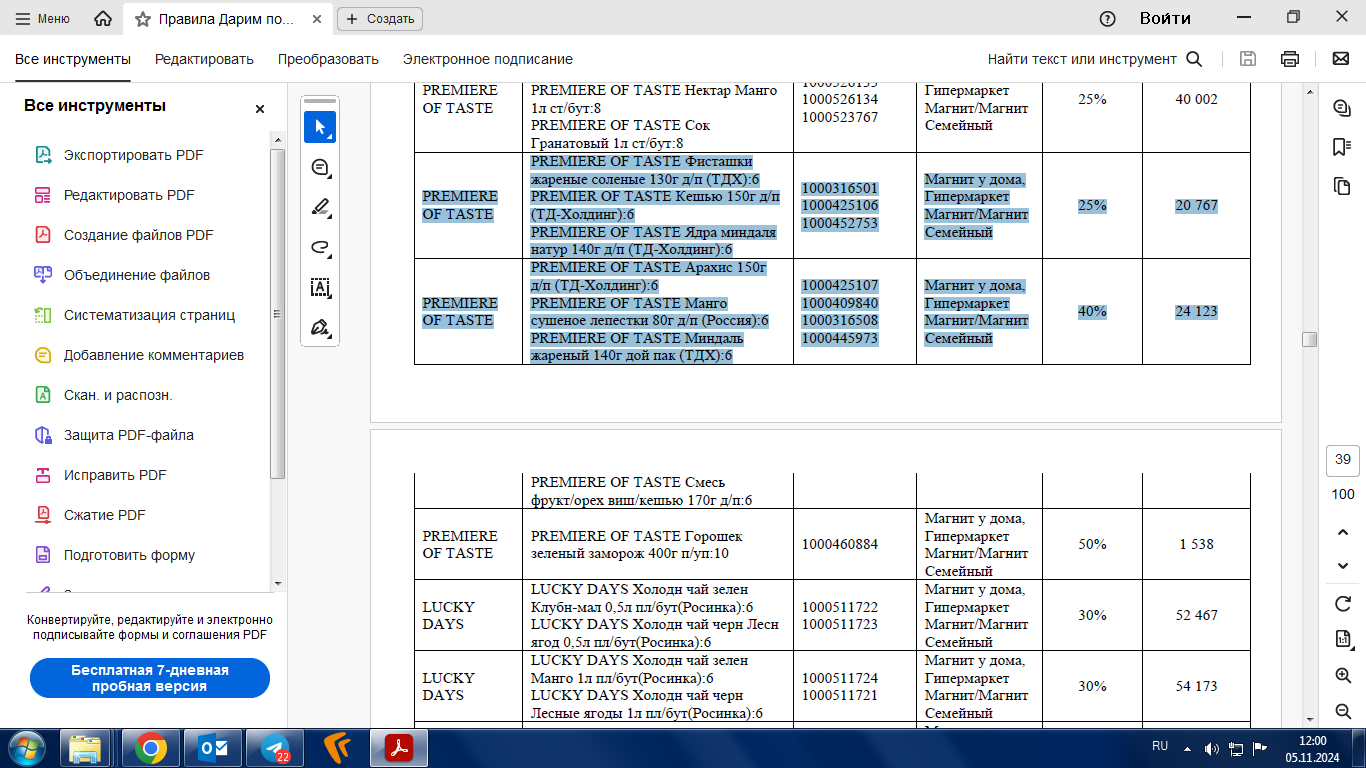
Task: Open Outlook from the taskbar
Action: (x=213, y=748)
